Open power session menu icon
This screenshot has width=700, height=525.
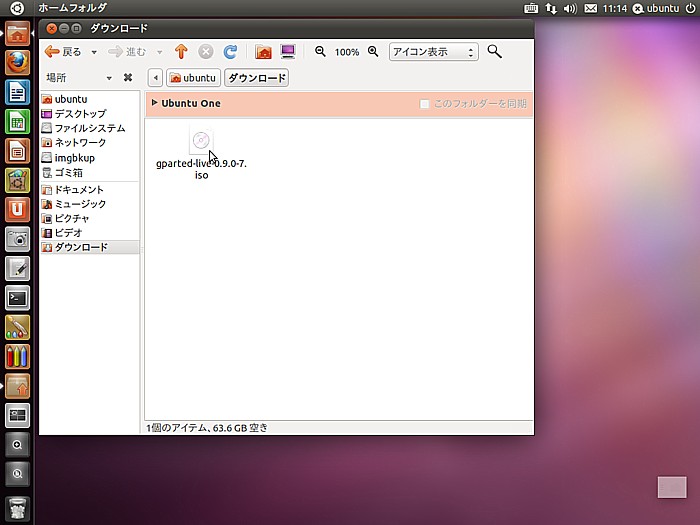[690, 8]
